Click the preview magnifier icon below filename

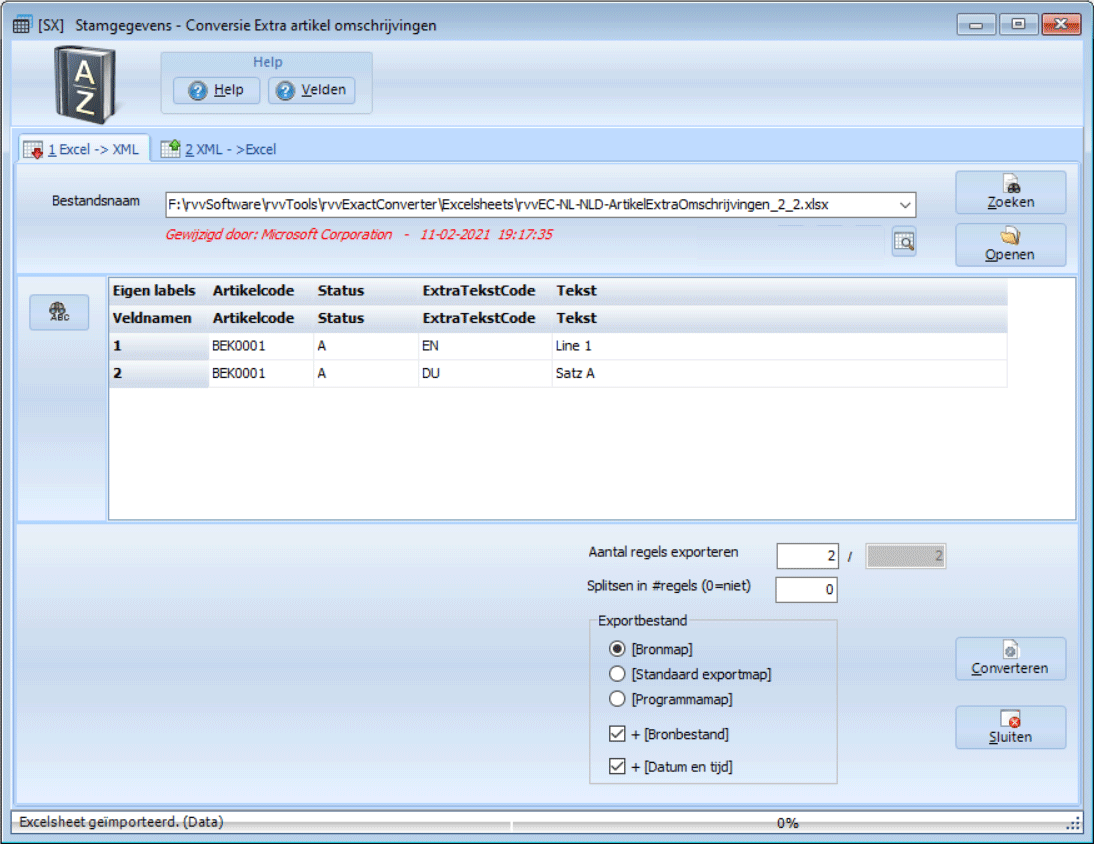pos(904,242)
